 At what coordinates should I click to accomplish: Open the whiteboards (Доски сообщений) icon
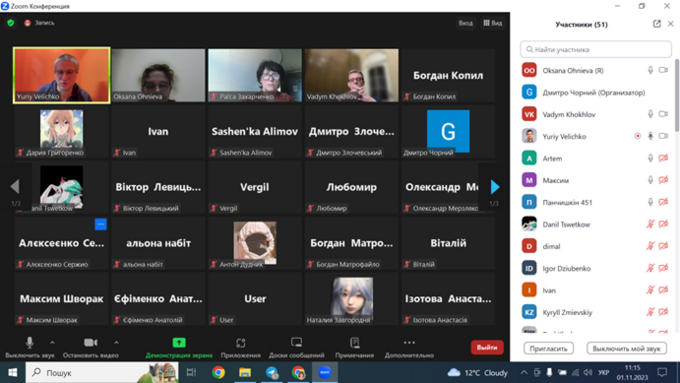(x=296, y=343)
